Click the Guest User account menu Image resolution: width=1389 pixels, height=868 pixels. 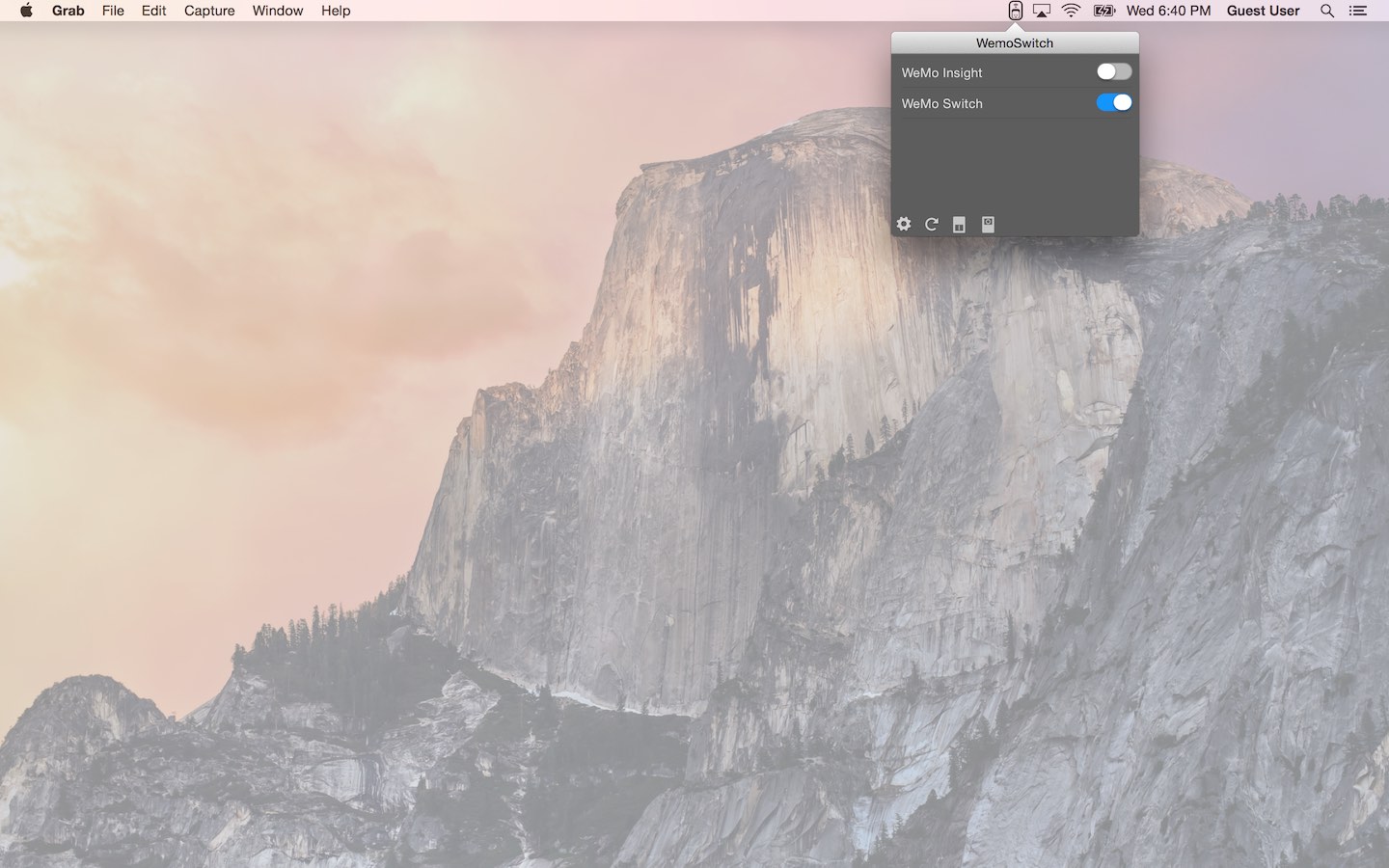[1264, 11]
